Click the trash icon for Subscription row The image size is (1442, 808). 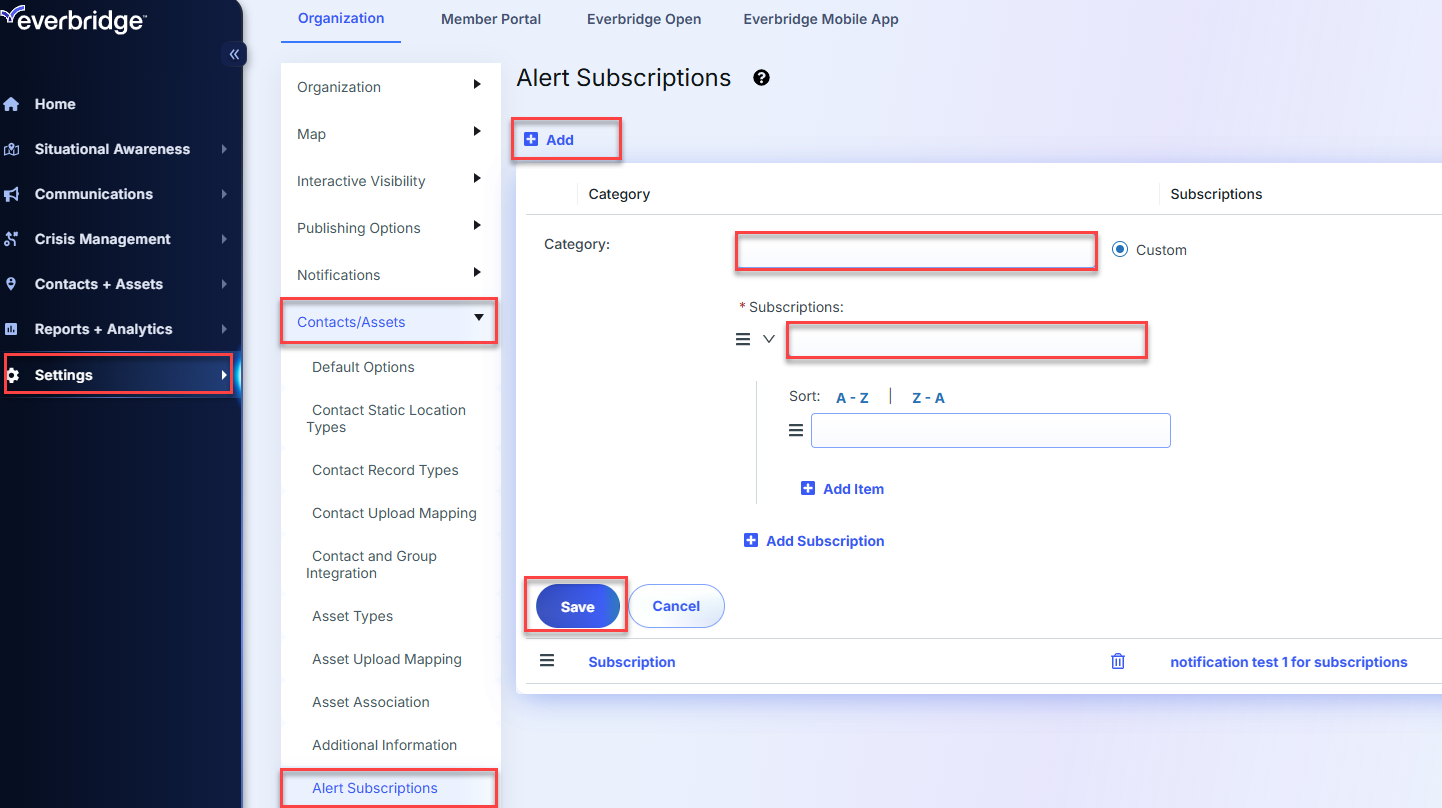(1118, 661)
